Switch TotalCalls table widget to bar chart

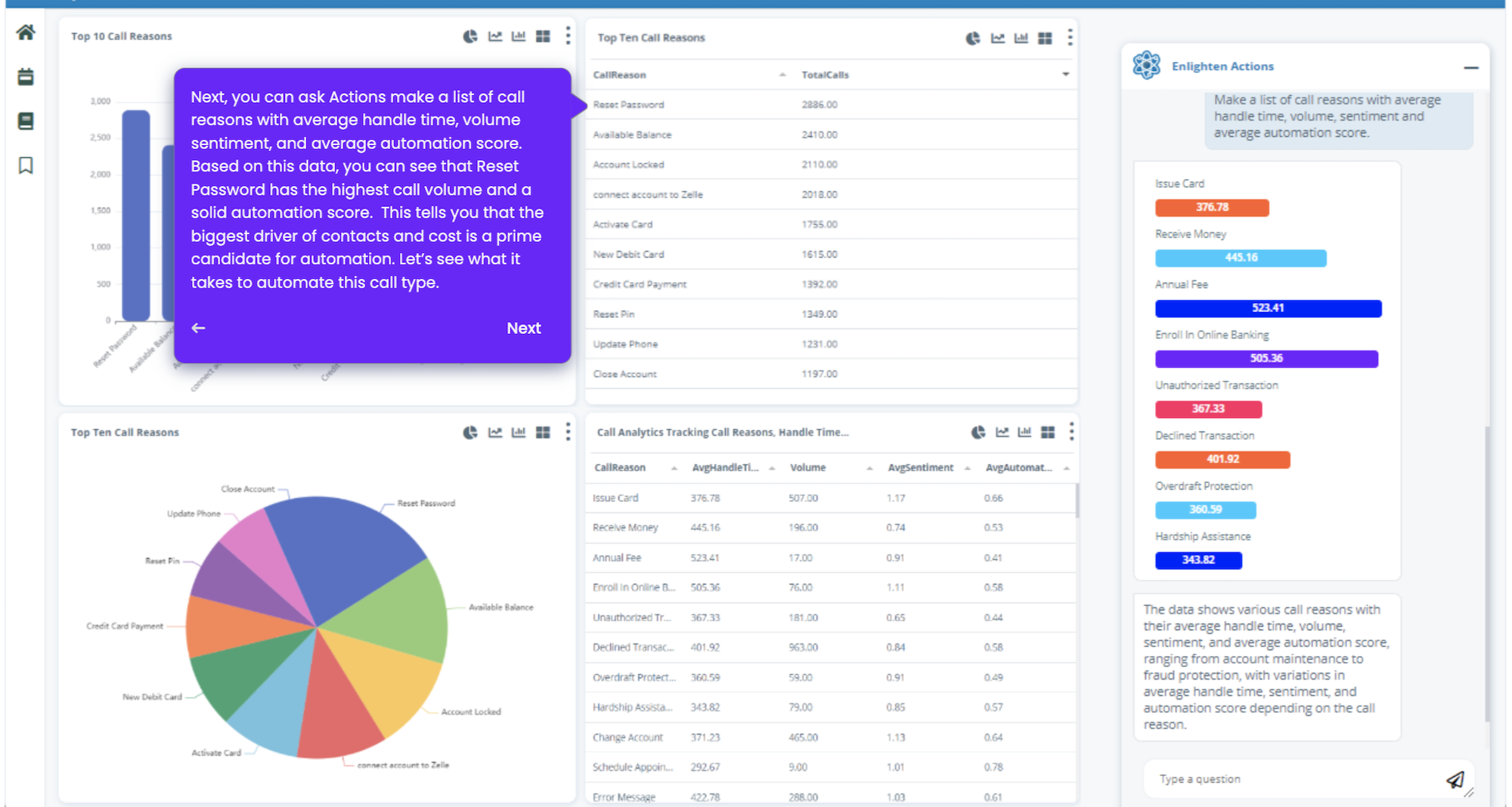[x=1021, y=38]
